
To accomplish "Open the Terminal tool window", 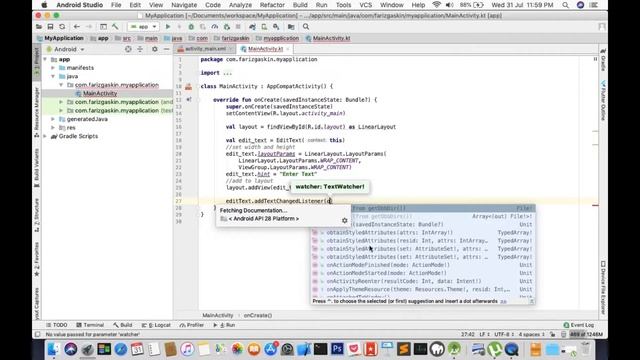I will (x=90, y=325).
